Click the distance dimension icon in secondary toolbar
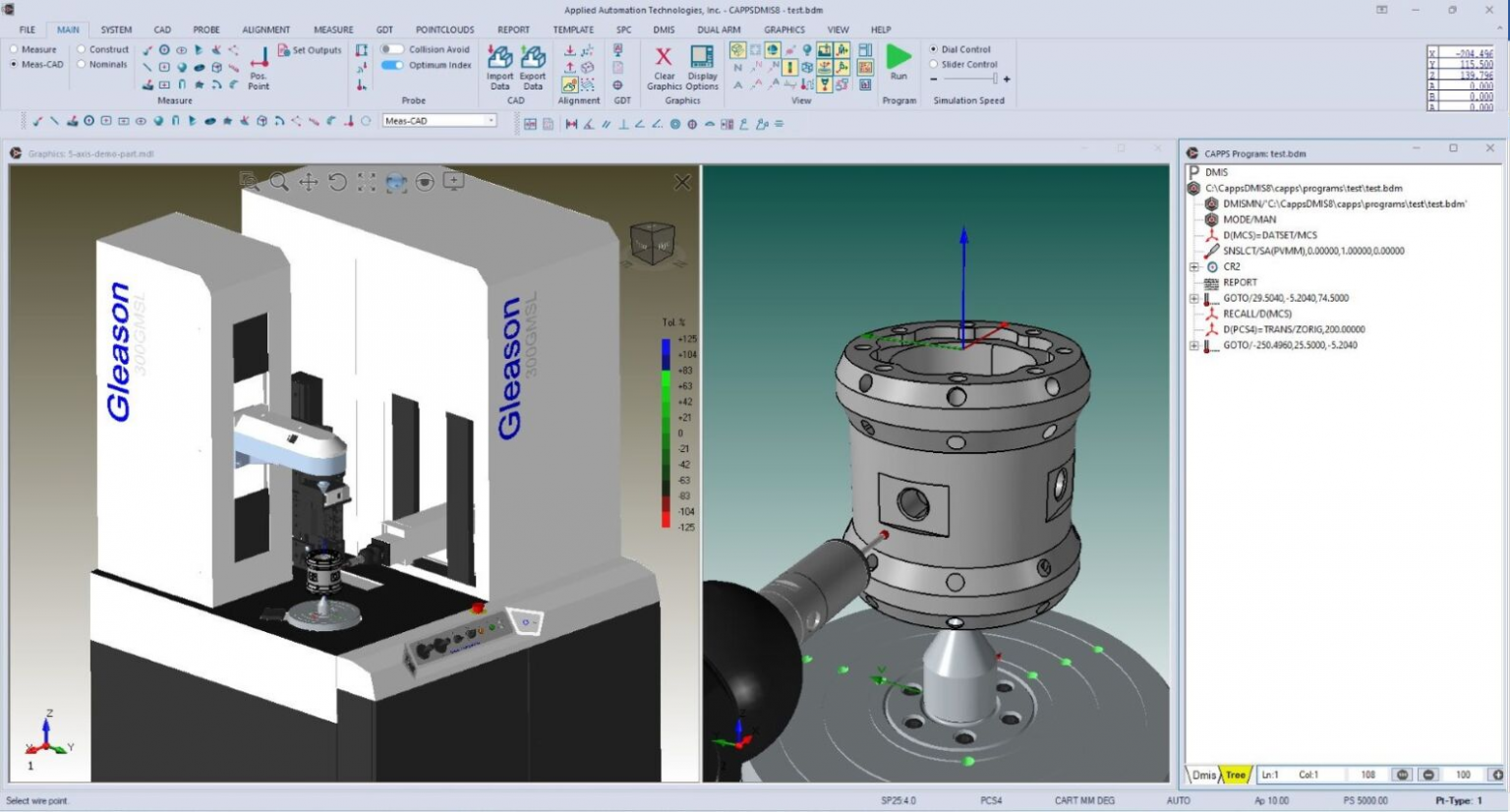 [x=571, y=124]
